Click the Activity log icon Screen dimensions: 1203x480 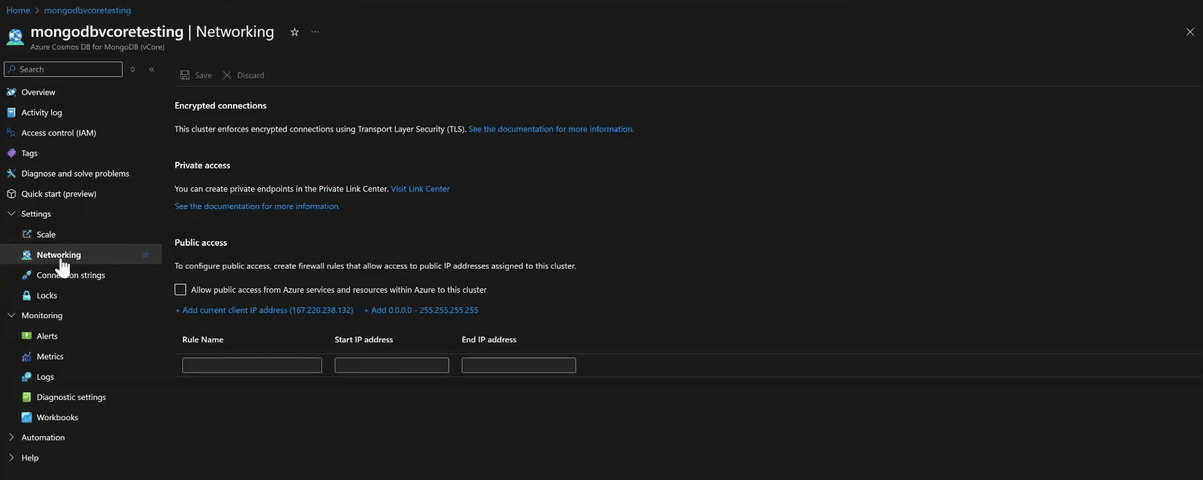tap(12, 112)
